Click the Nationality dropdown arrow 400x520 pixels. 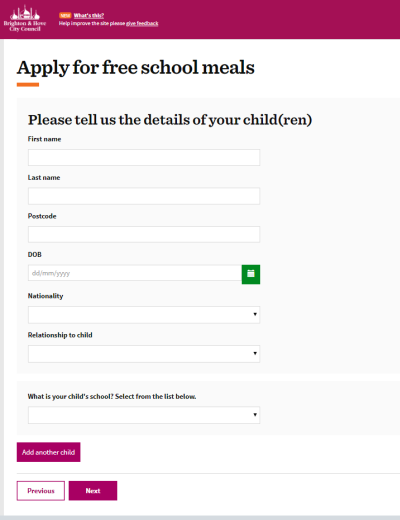255,314
